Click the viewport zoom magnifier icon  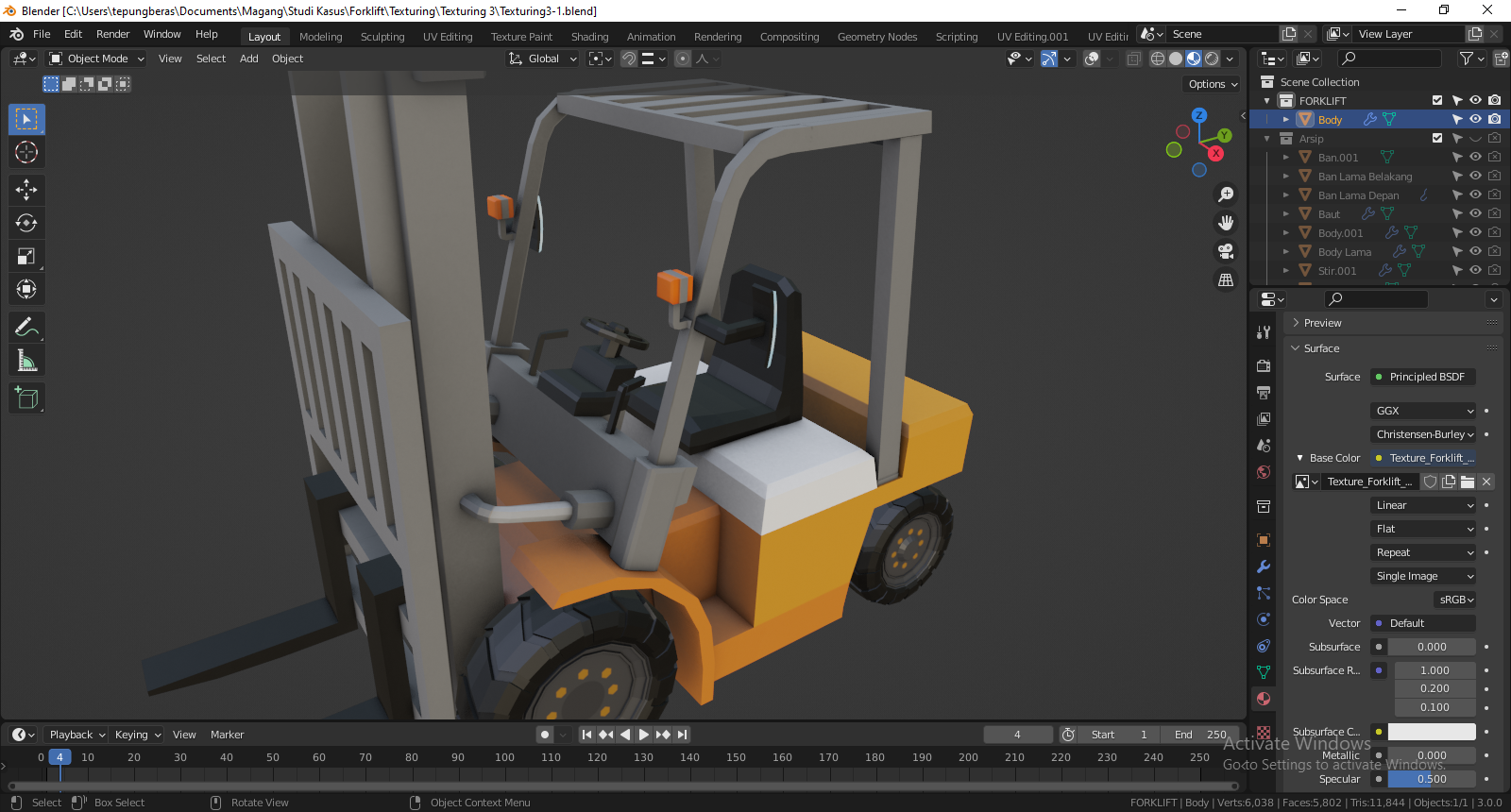tap(1226, 195)
